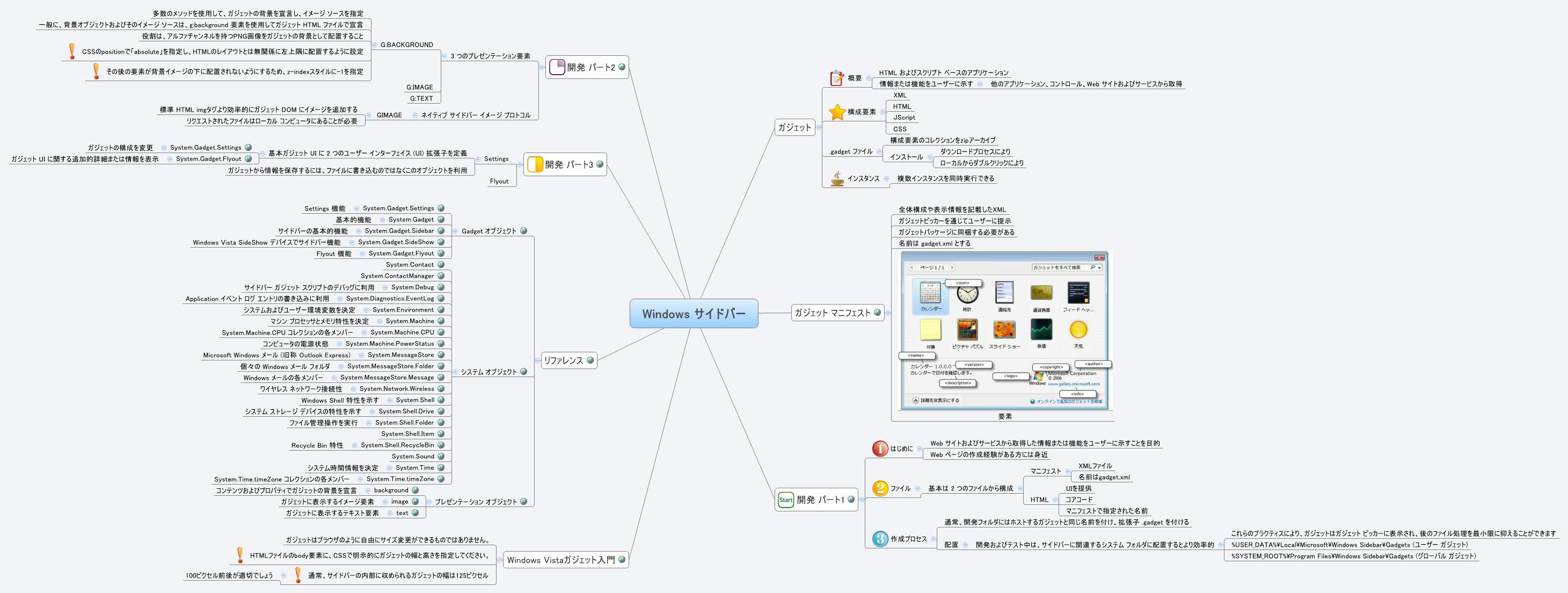
Task: Click the yellow chart icon on 開発 パート3
Action: coord(536,163)
